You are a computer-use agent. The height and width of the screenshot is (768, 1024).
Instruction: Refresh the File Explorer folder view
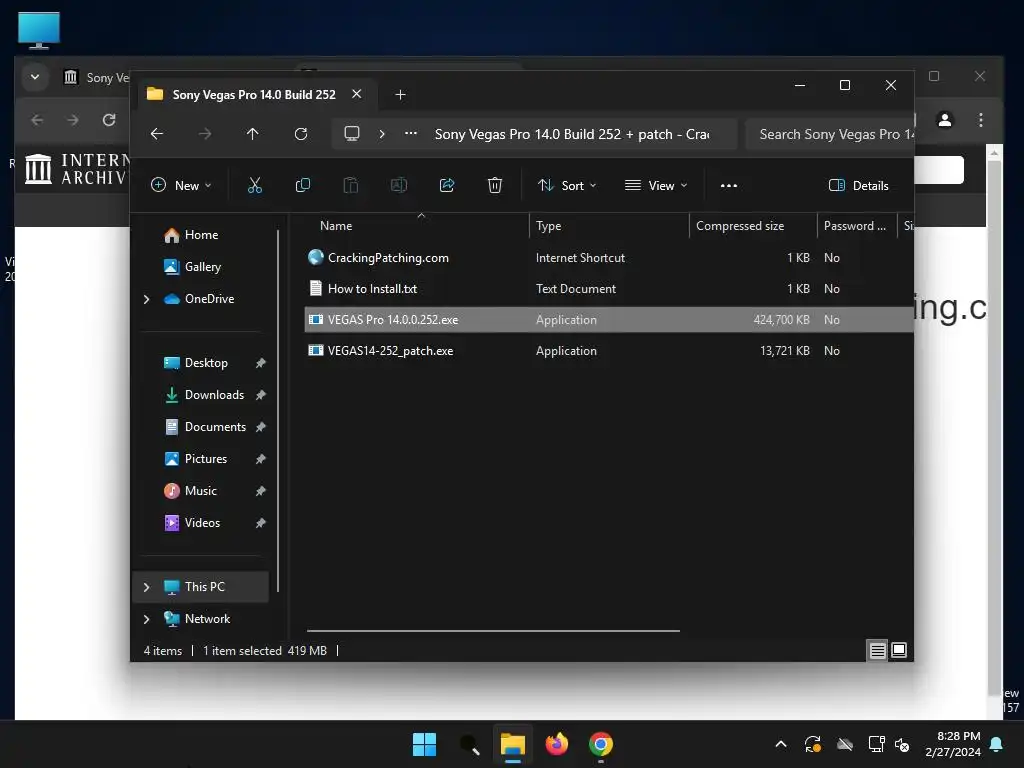(301, 134)
